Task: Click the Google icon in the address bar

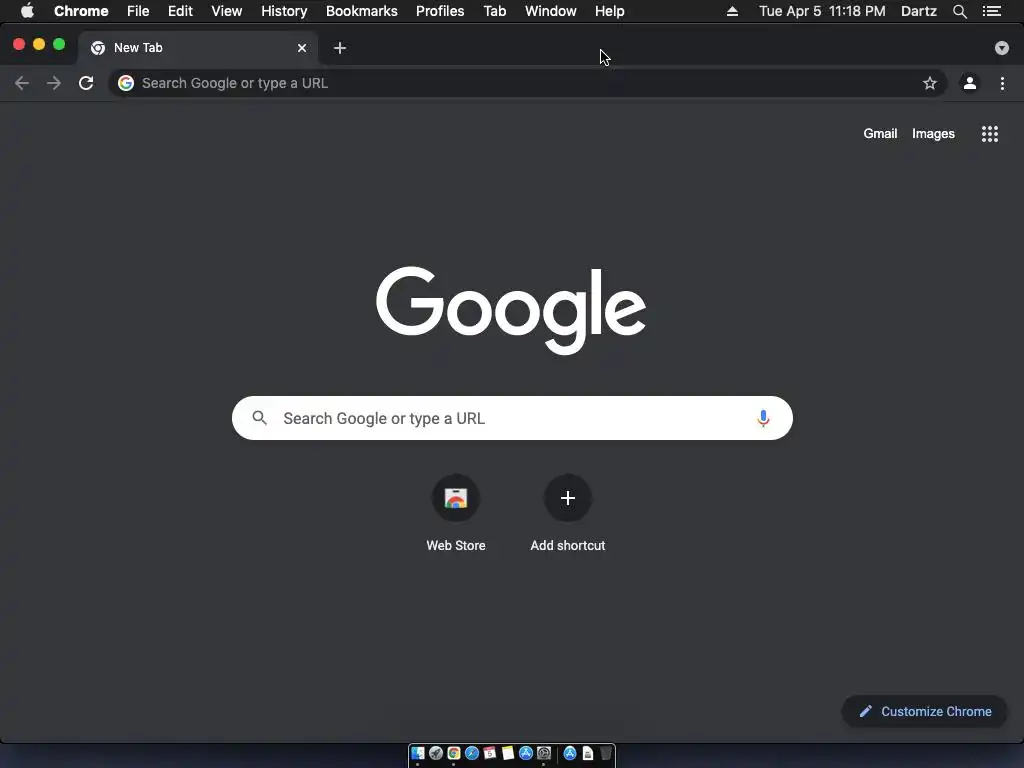Action: click(126, 83)
